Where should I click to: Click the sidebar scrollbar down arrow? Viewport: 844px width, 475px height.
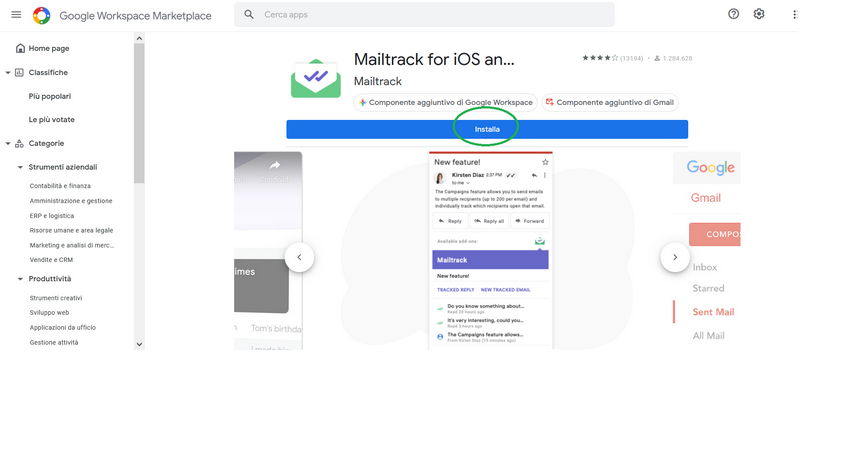pos(139,344)
